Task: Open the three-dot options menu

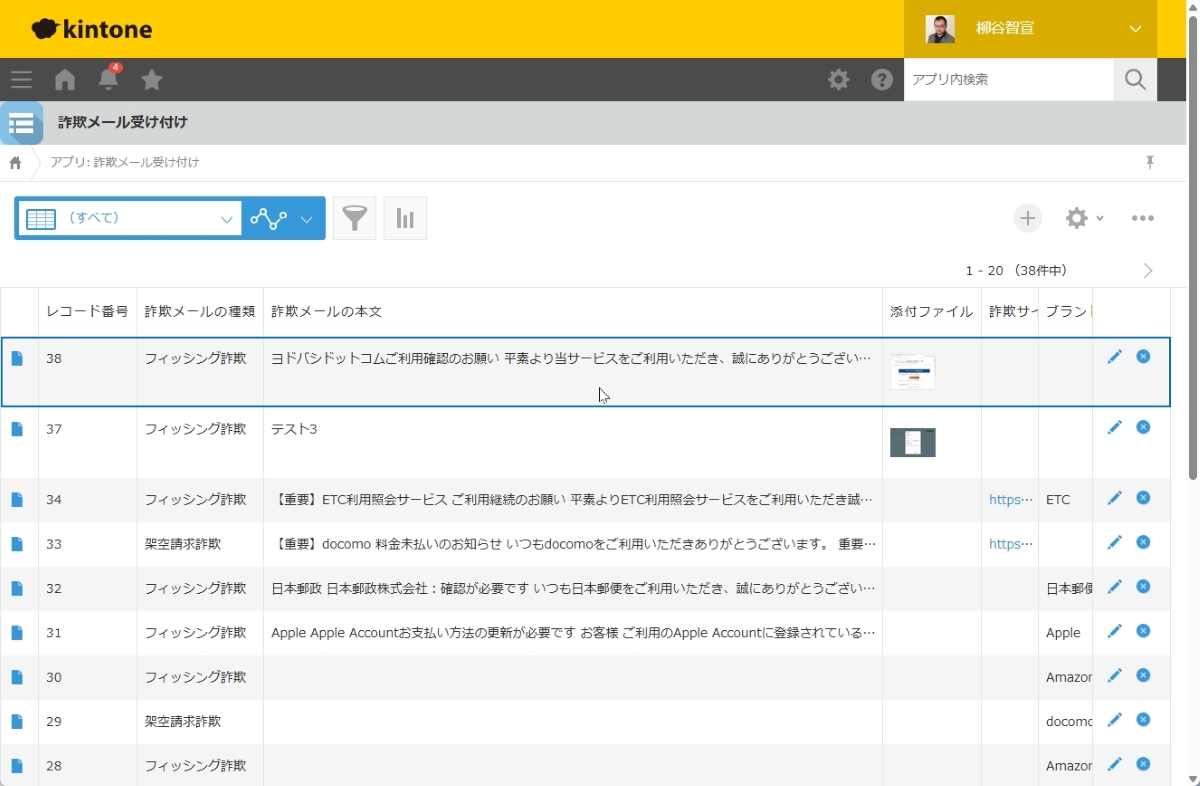Action: tap(1143, 218)
